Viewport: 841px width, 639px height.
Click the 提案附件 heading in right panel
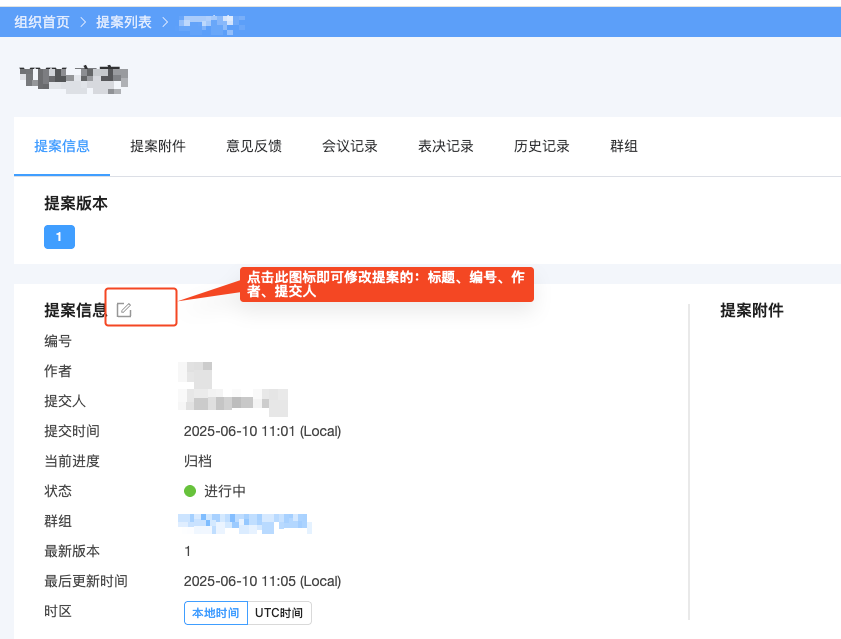[x=752, y=310]
